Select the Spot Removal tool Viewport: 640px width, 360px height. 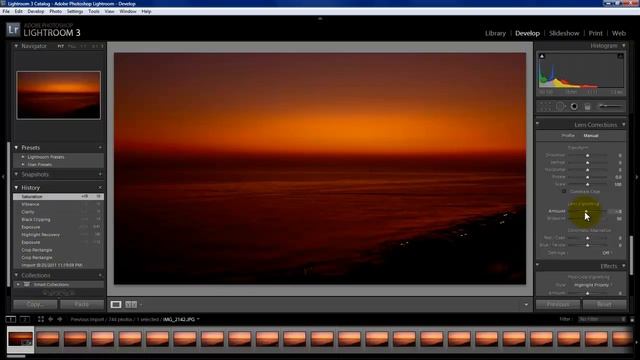coord(560,107)
